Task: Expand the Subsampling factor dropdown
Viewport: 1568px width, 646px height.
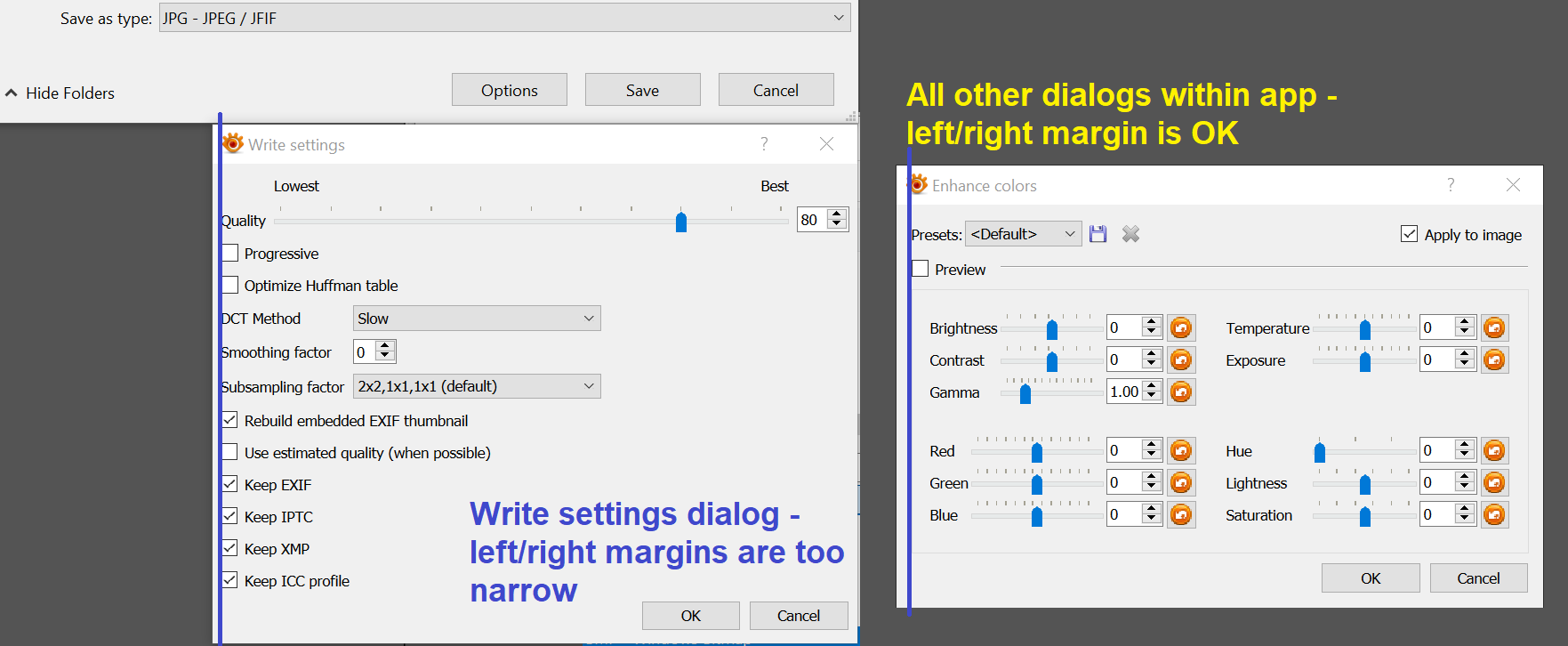Action: click(477, 386)
